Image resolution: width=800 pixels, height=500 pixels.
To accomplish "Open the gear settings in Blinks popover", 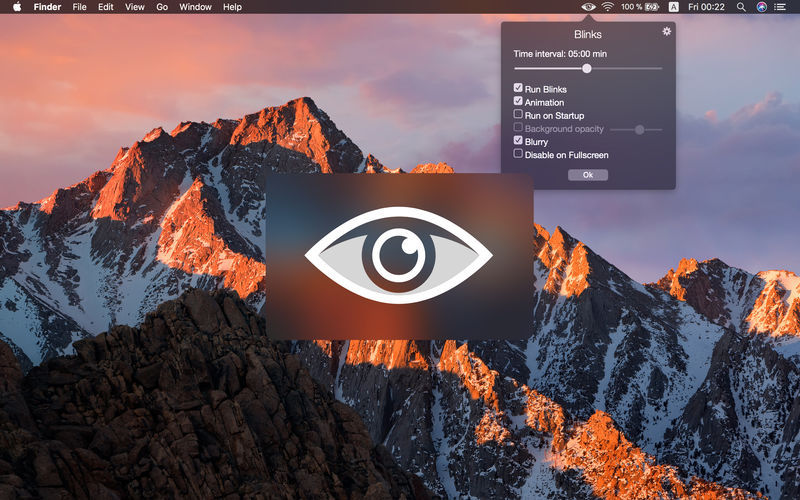I will click(x=667, y=32).
